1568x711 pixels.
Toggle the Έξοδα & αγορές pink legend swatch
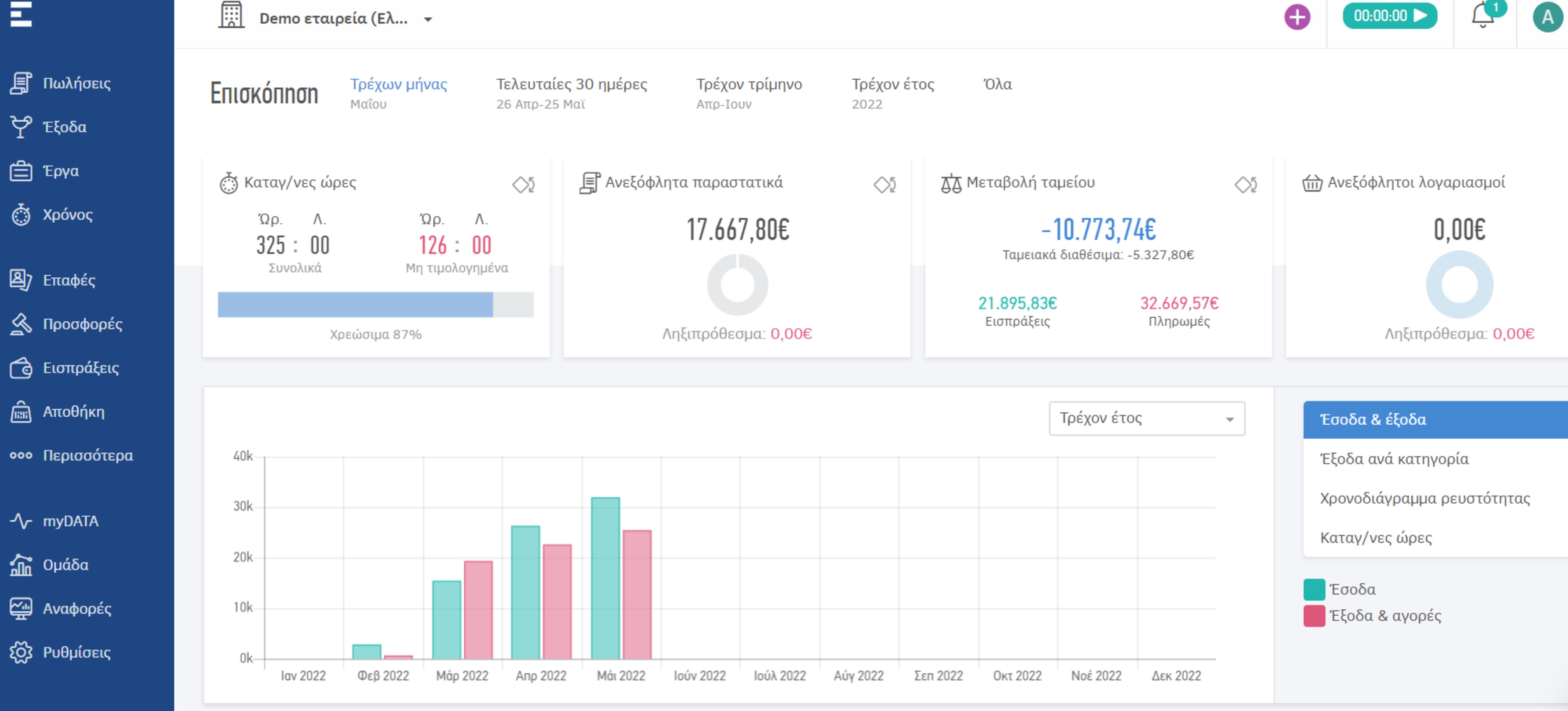[1314, 616]
